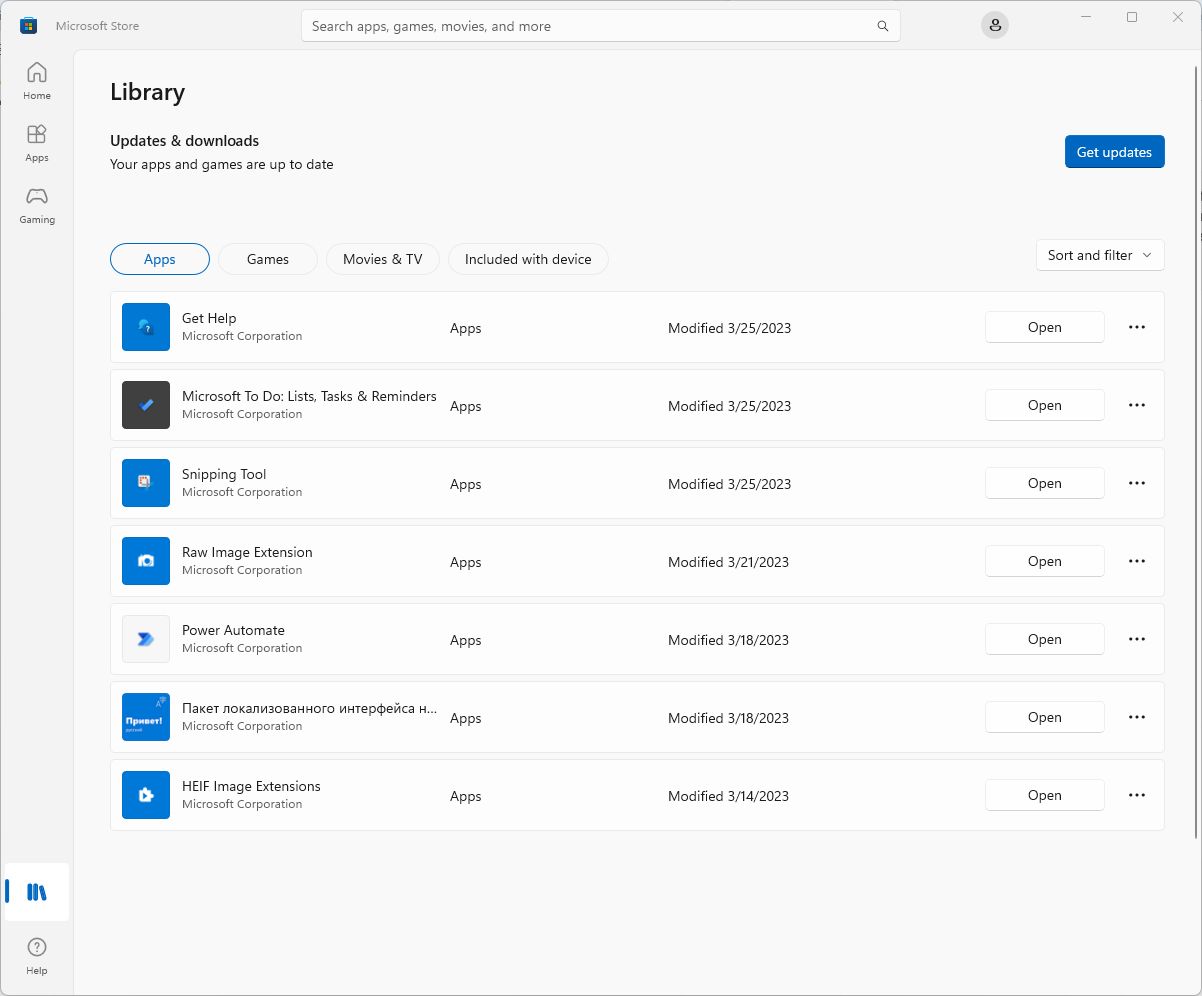
Task: Click the Updates & downloads heading
Action: coord(184,141)
